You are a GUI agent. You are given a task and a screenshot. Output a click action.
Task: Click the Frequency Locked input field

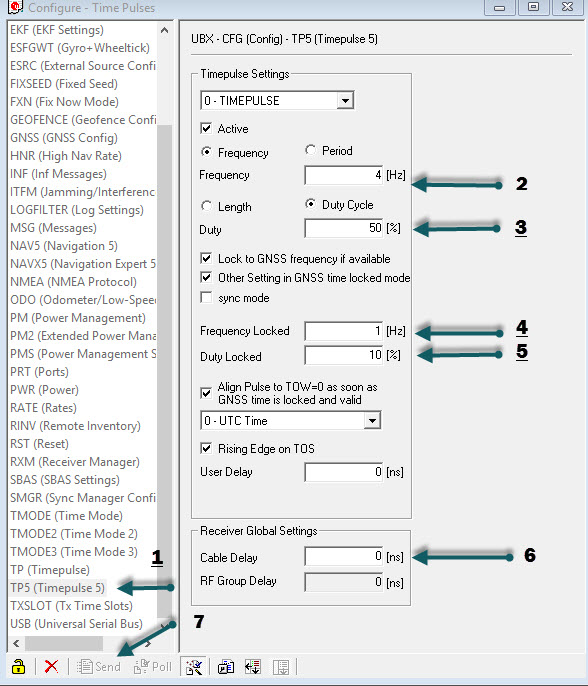344,331
